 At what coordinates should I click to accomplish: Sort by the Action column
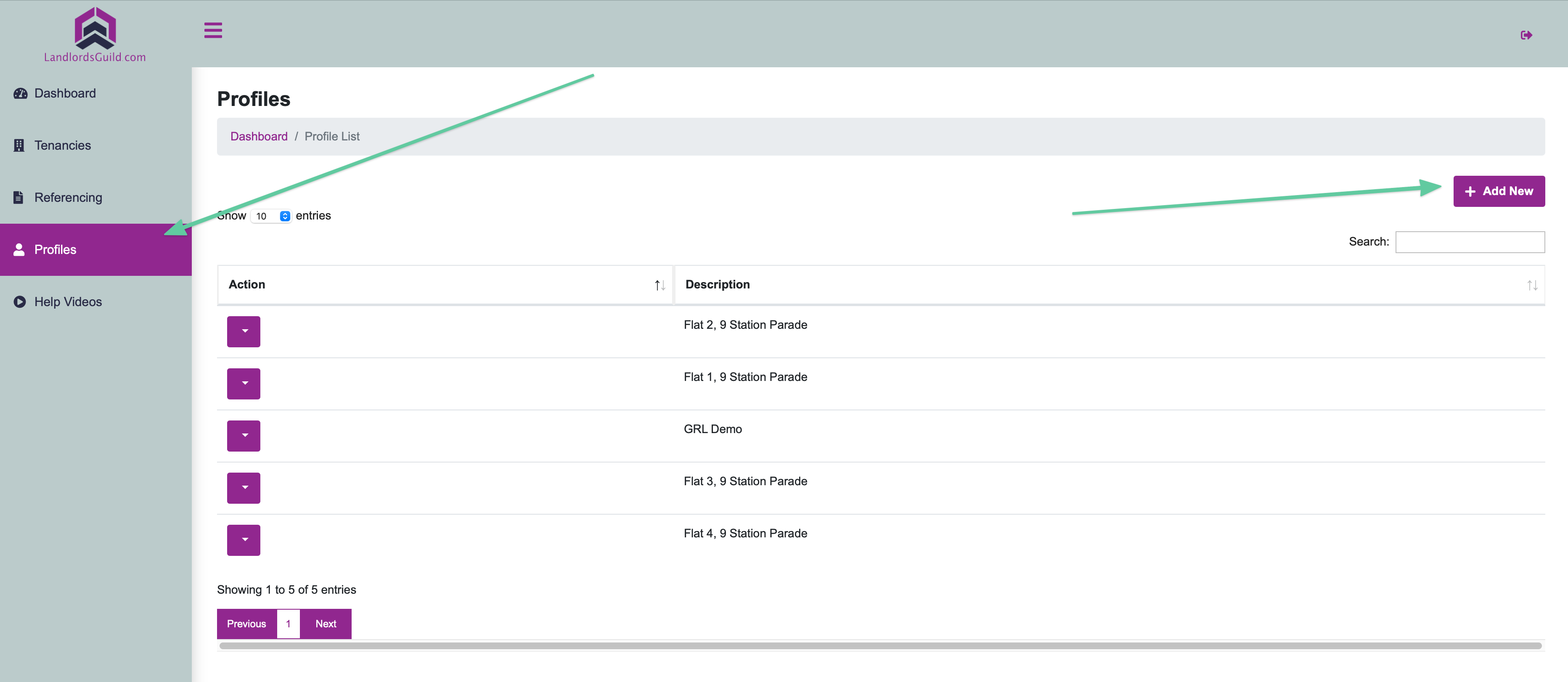(x=445, y=285)
